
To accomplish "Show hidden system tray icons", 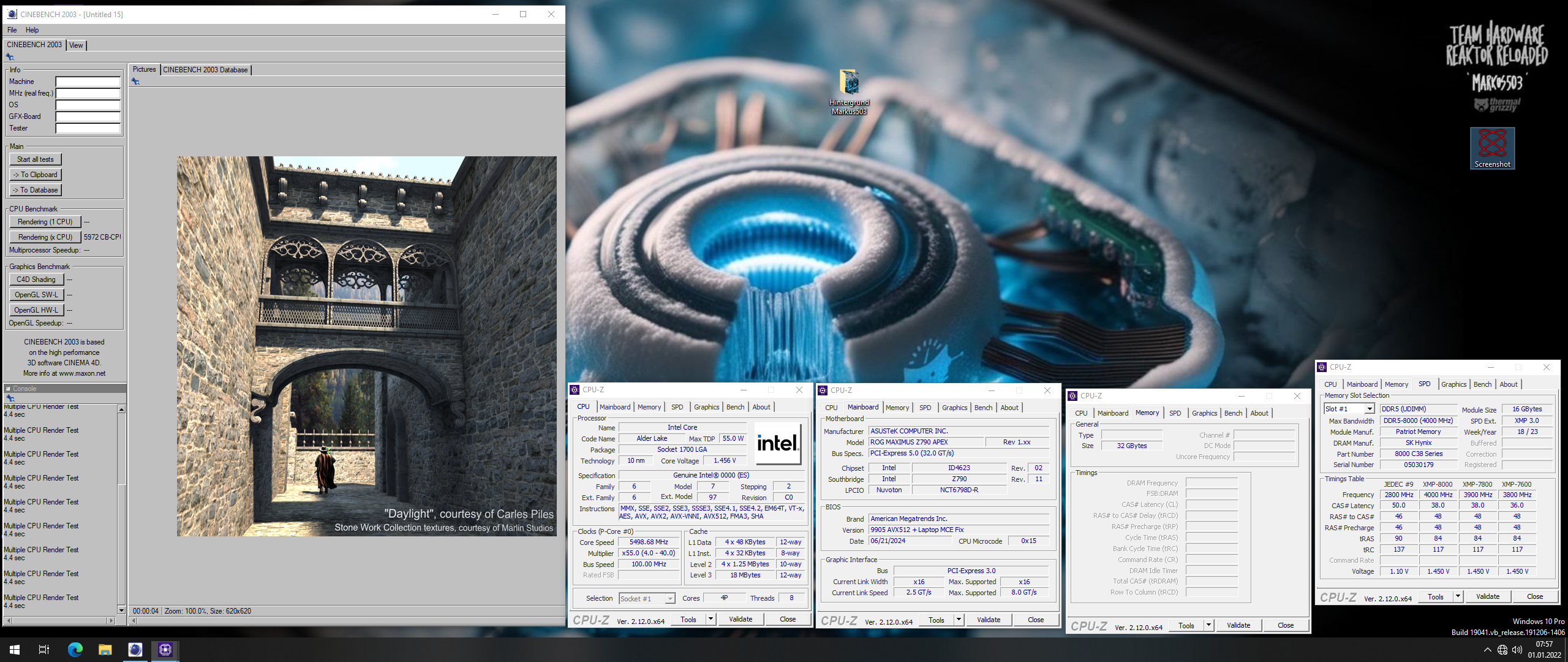I will tap(1487, 650).
